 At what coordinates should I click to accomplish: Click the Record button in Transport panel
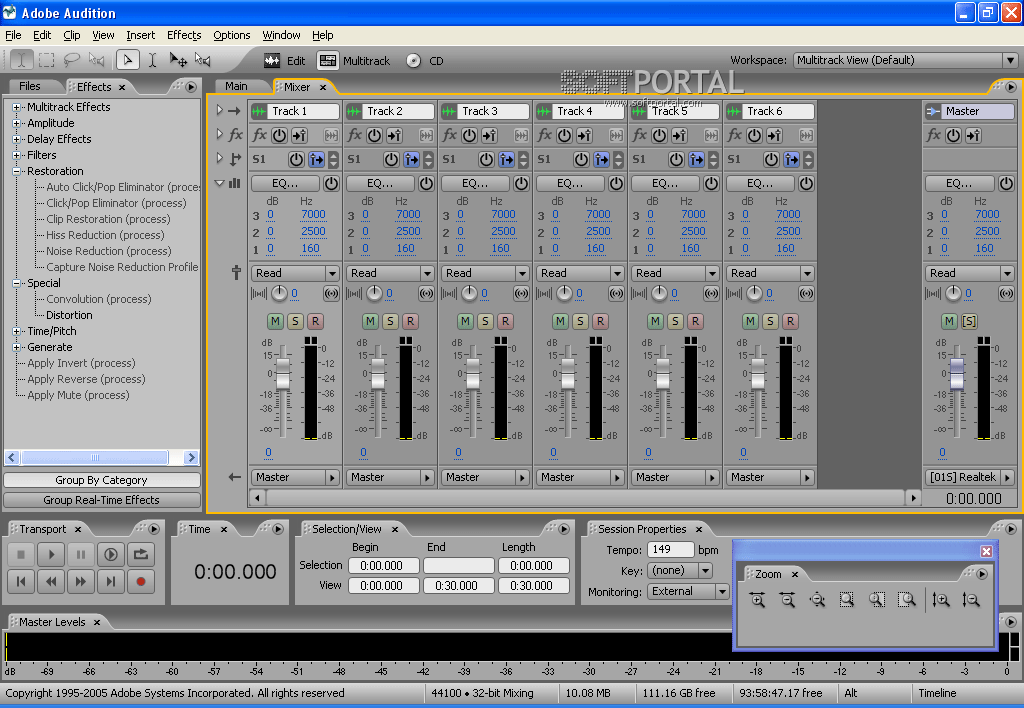pyautogui.click(x=141, y=581)
